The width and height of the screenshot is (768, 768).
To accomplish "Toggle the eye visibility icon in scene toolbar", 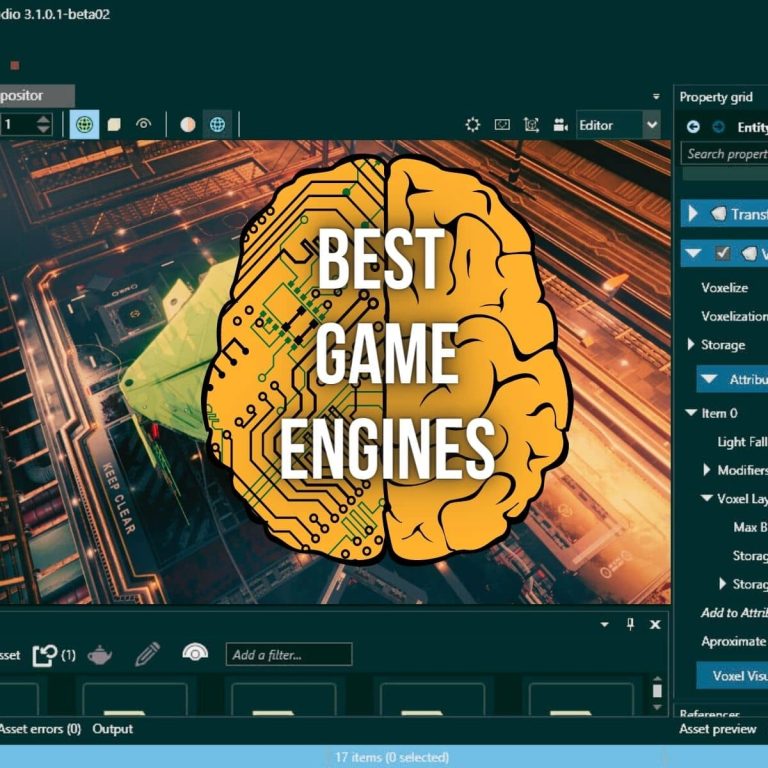I will pyautogui.click(x=144, y=125).
